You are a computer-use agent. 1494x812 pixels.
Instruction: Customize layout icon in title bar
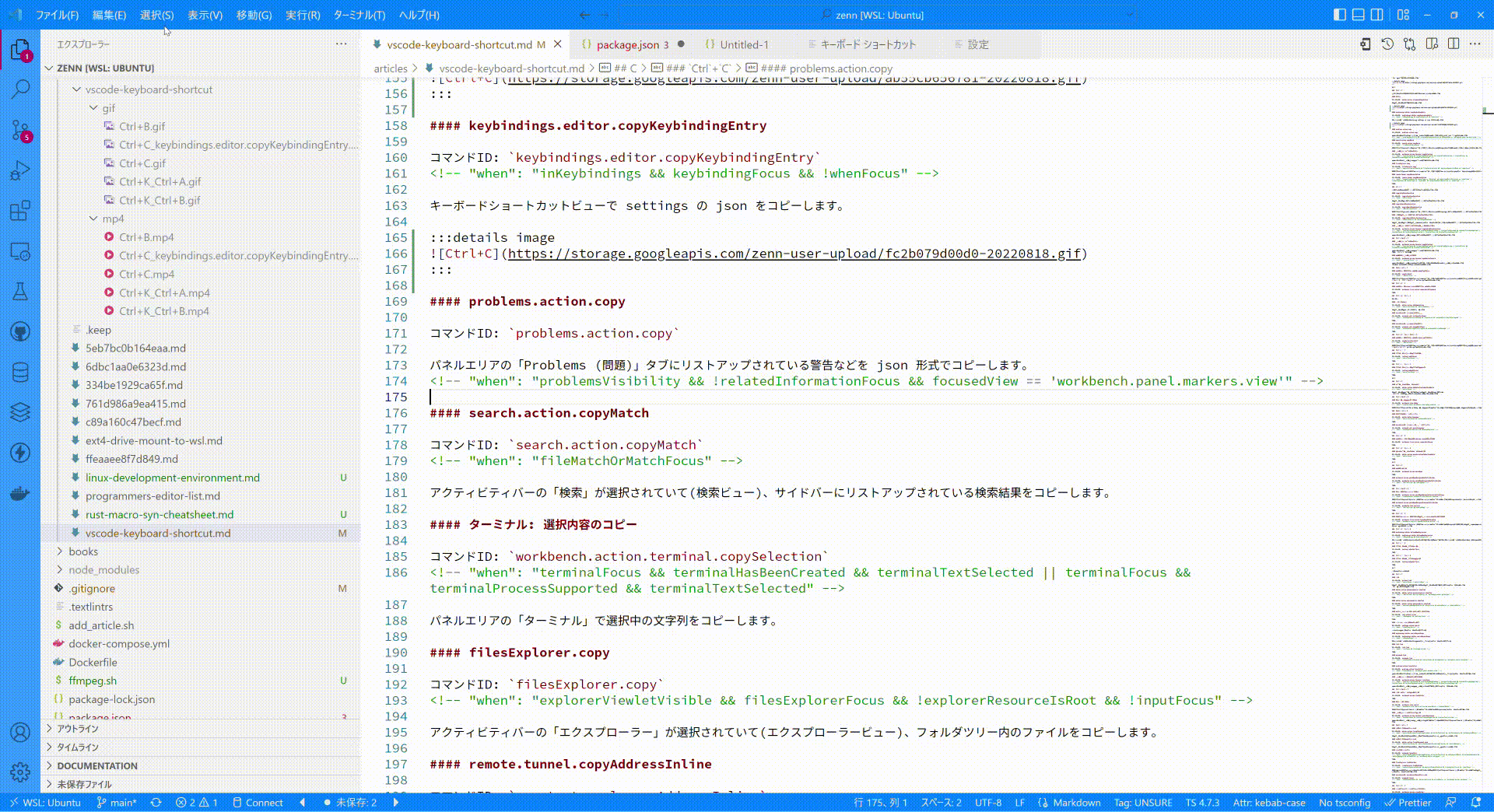(x=1403, y=15)
